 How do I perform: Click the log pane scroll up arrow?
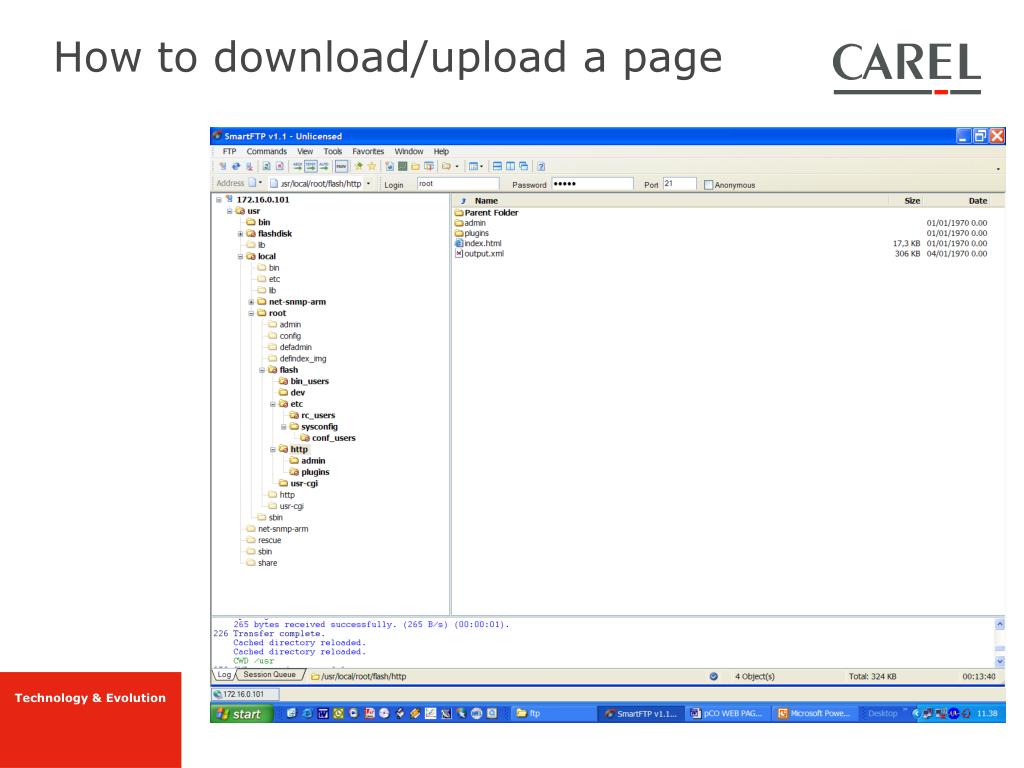[x=999, y=624]
